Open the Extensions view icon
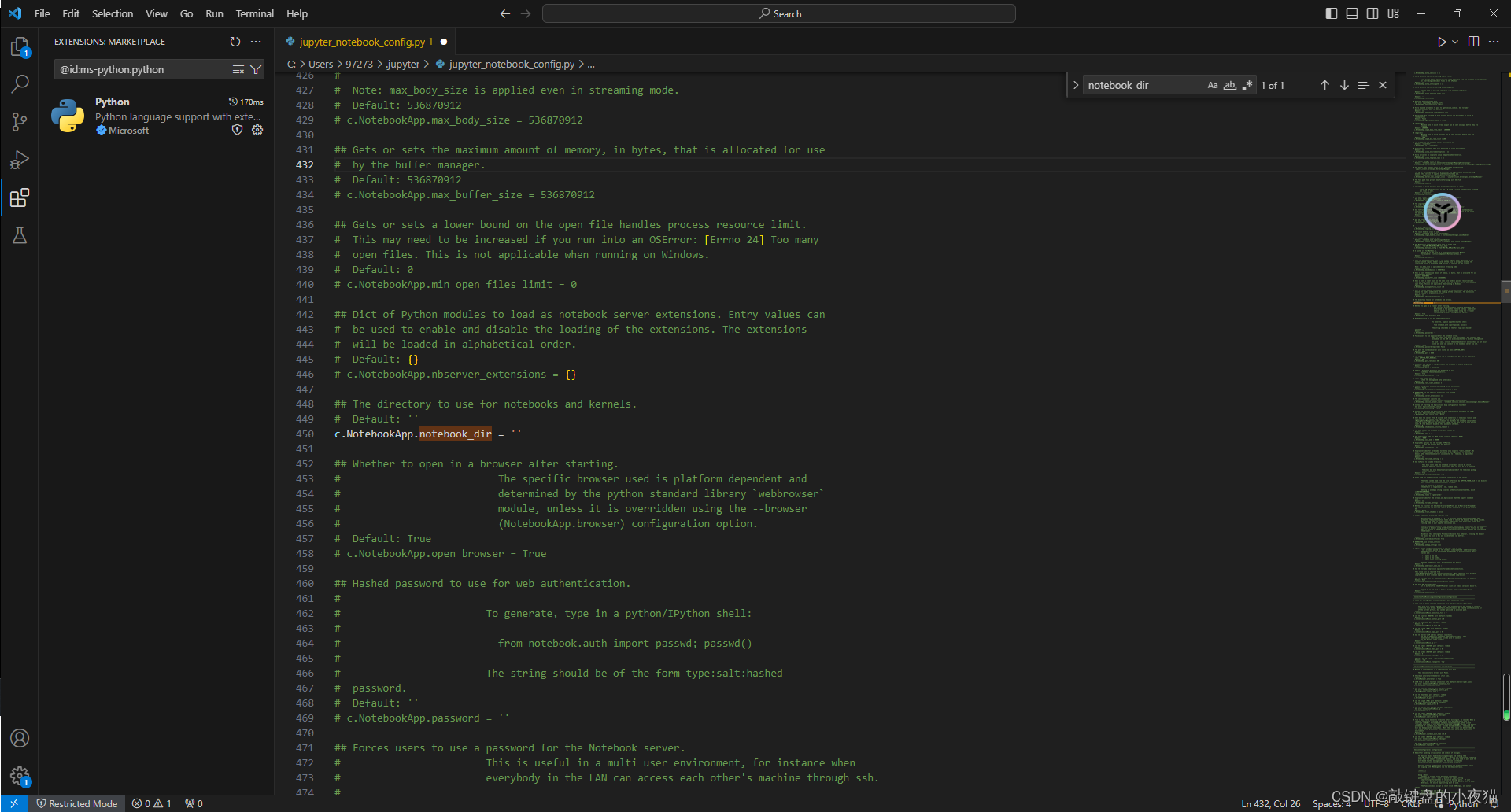The width and height of the screenshot is (1511, 812). pyautogui.click(x=20, y=197)
